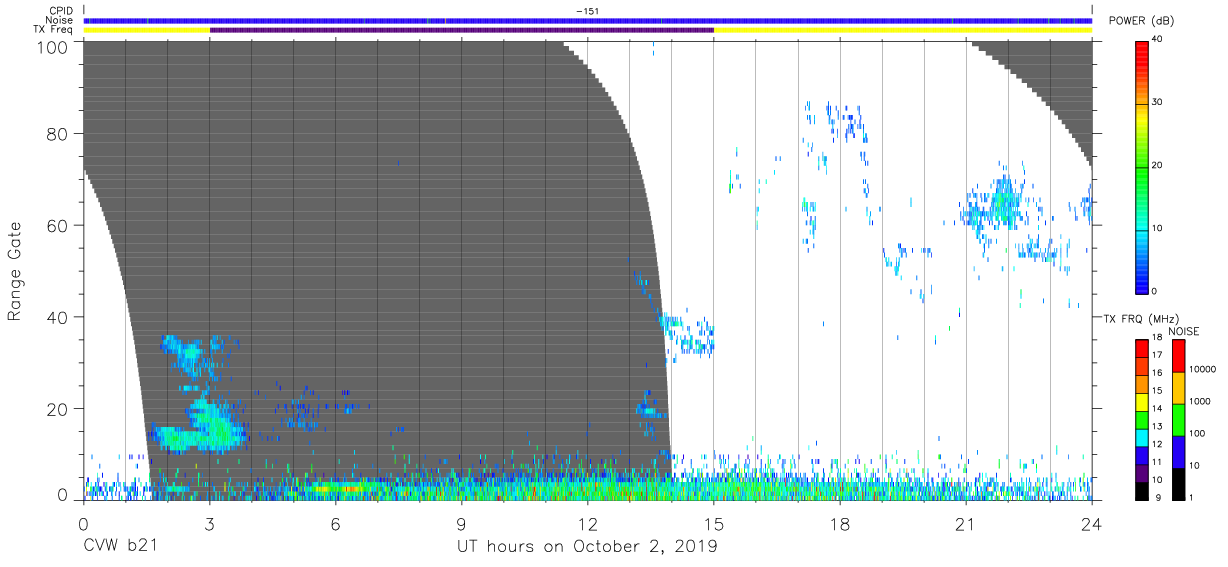Viewport: 1228px width, 567px height.
Task: Click the 14 label in TX FRQ legend
Action: (1158, 409)
